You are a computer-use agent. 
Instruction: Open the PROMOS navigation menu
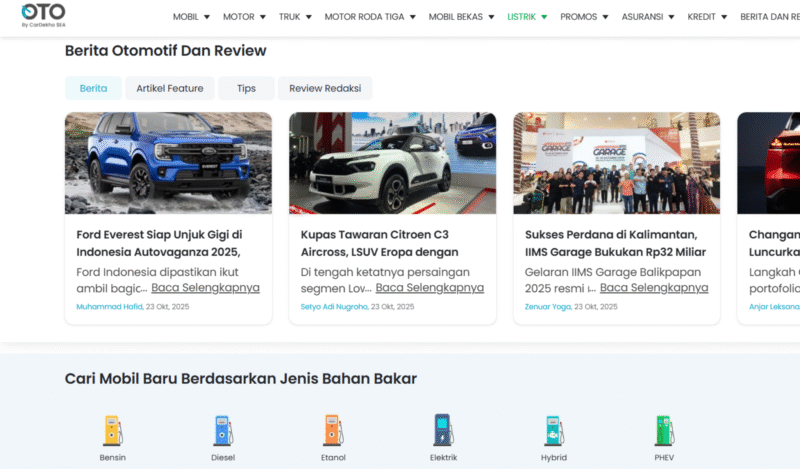584,17
